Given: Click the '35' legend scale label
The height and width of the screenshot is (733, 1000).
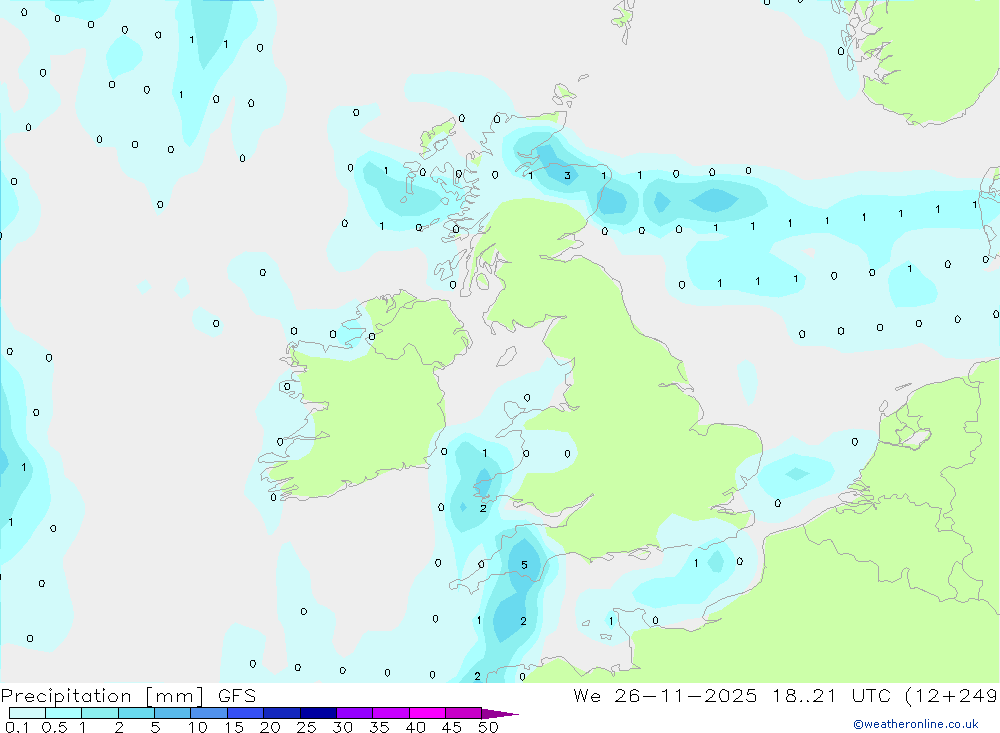Looking at the screenshot, I should [x=379, y=727].
